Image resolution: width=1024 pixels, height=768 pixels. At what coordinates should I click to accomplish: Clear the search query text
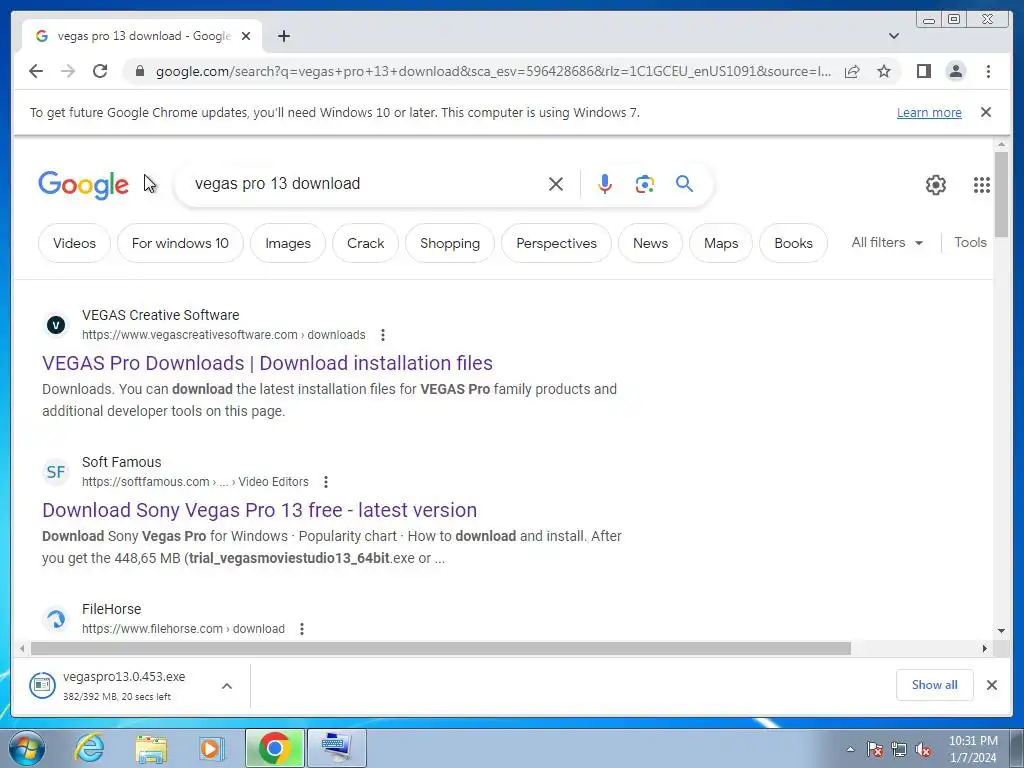pyautogui.click(x=556, y=184)
